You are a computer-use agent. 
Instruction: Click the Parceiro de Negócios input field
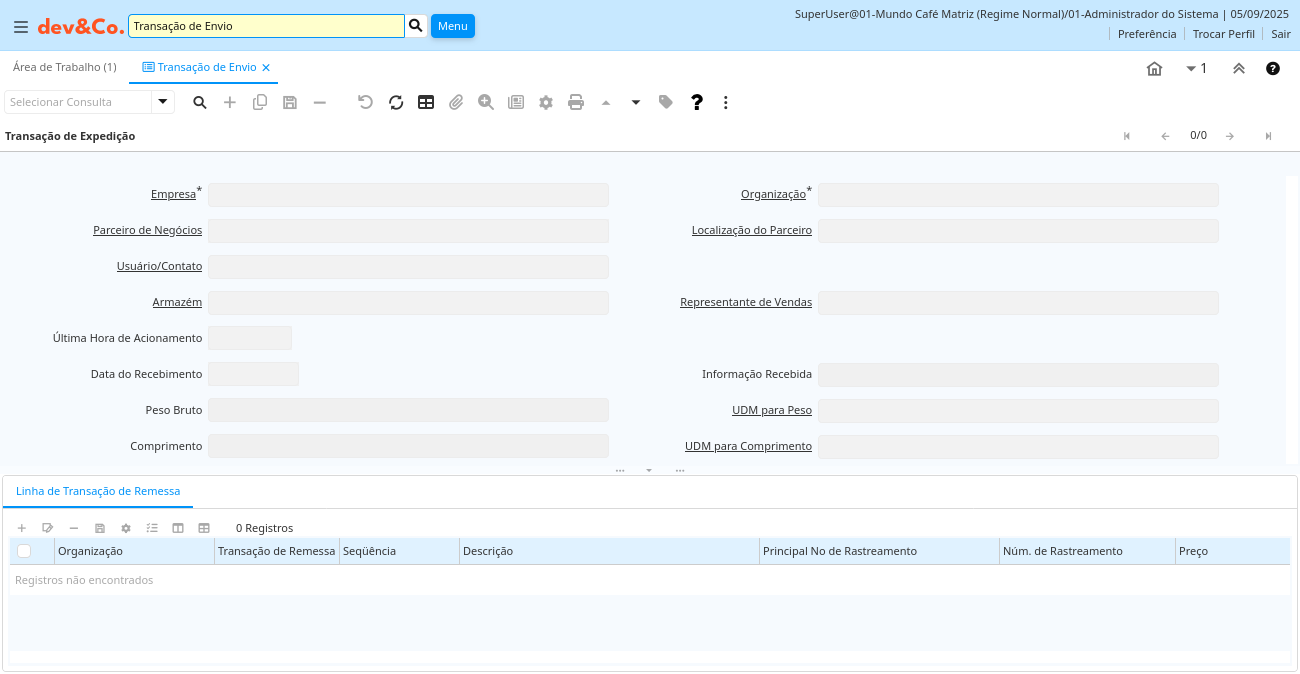click(408, 231)
